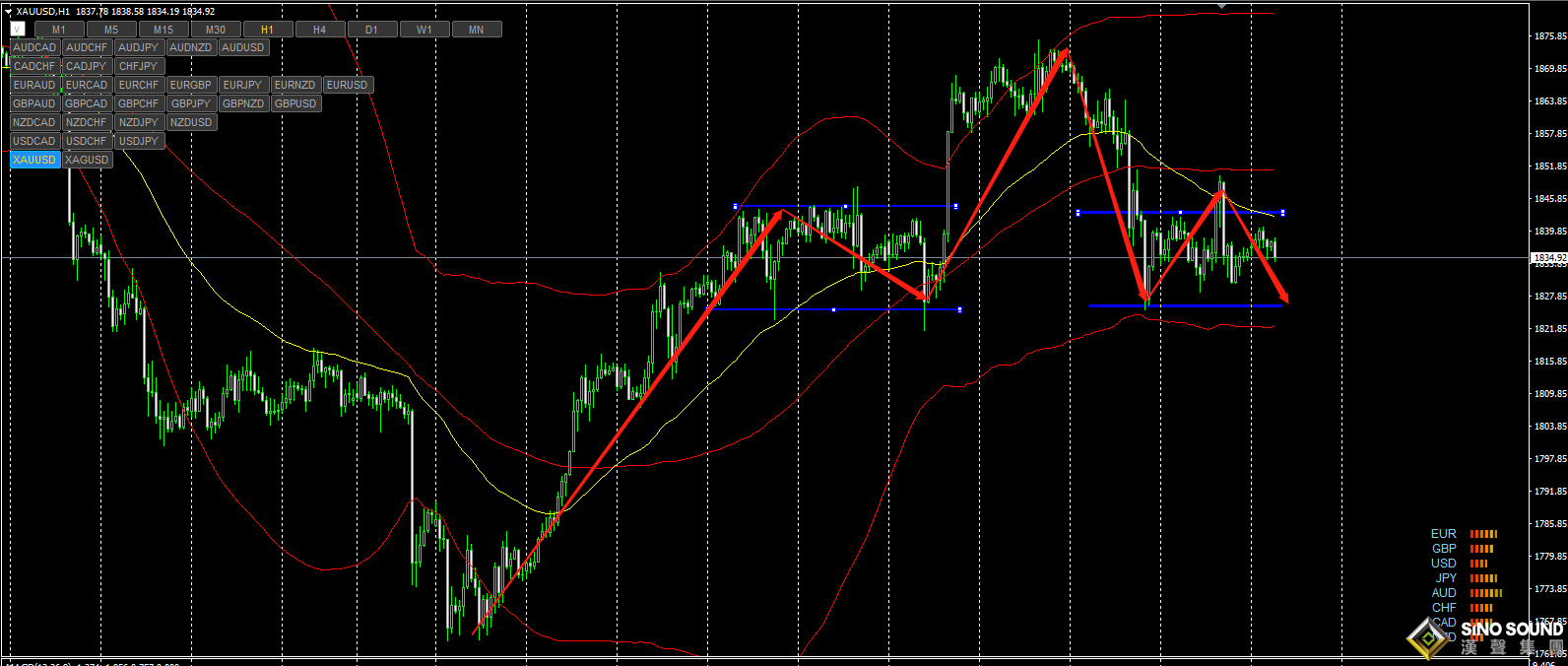Switch chart to M15 timeframe
Viewport: 1568px width, 666px height.
tap(163, 30)
